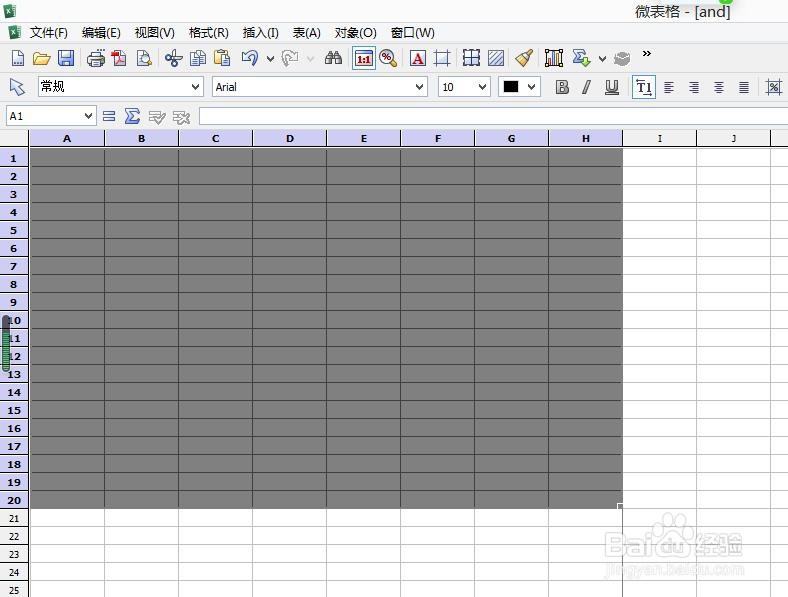788x597 pixels.
Task: Expand the AutoSum options dropdown arrow
Action: tap(602, 59)
